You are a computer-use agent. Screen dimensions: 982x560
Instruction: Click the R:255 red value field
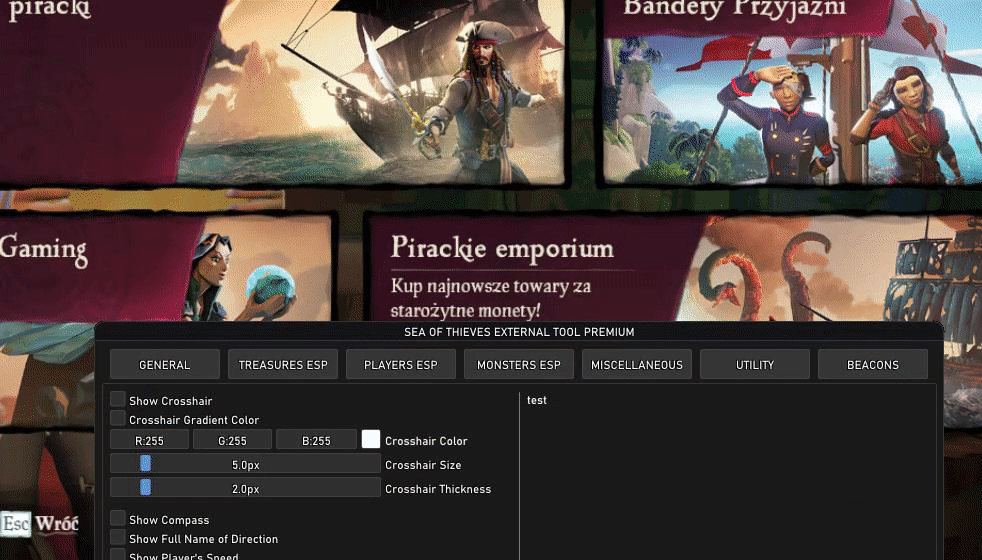149,440
